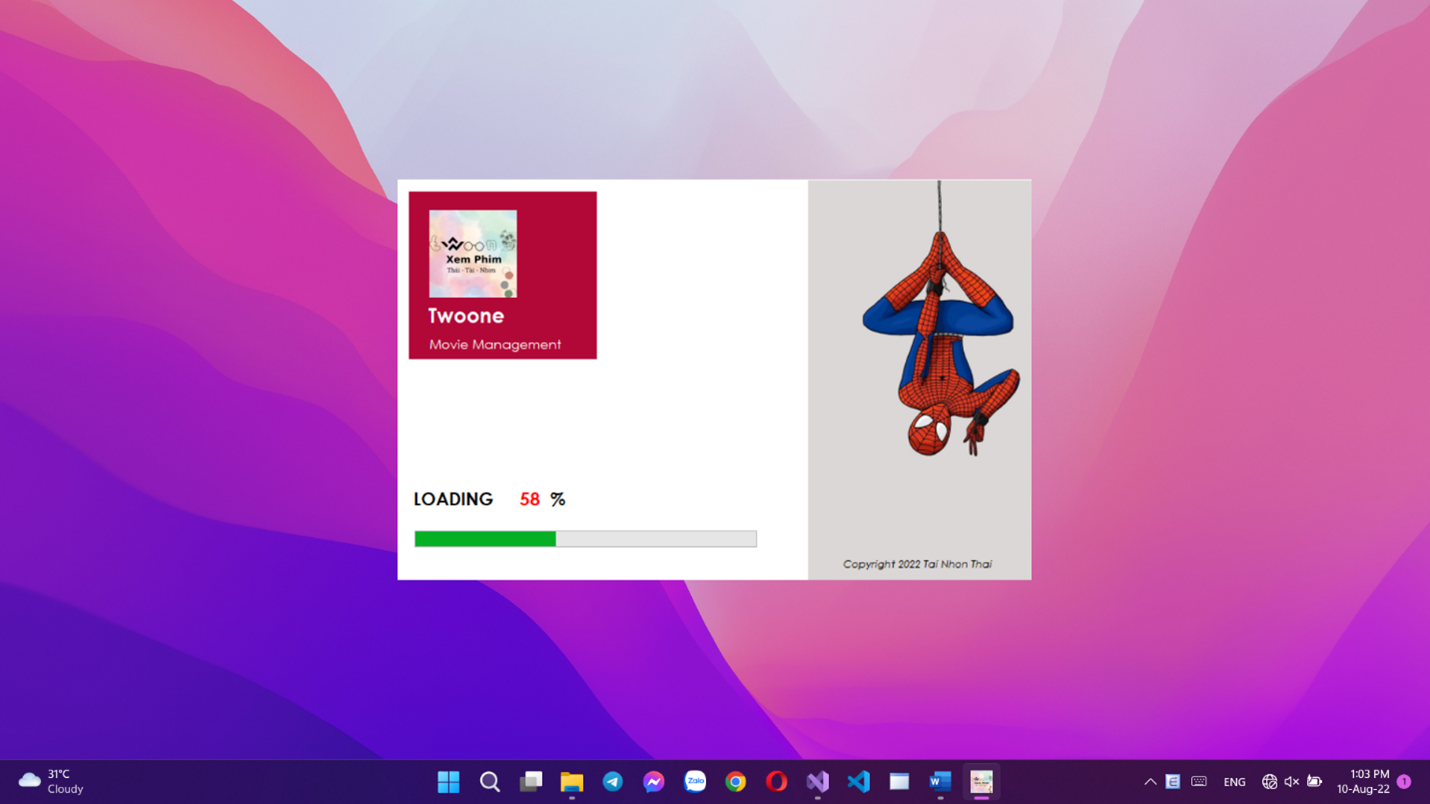Viewport: 1430px width, 804px height.
Task: Click the blue E tray icon
Action: point(1173,782)
